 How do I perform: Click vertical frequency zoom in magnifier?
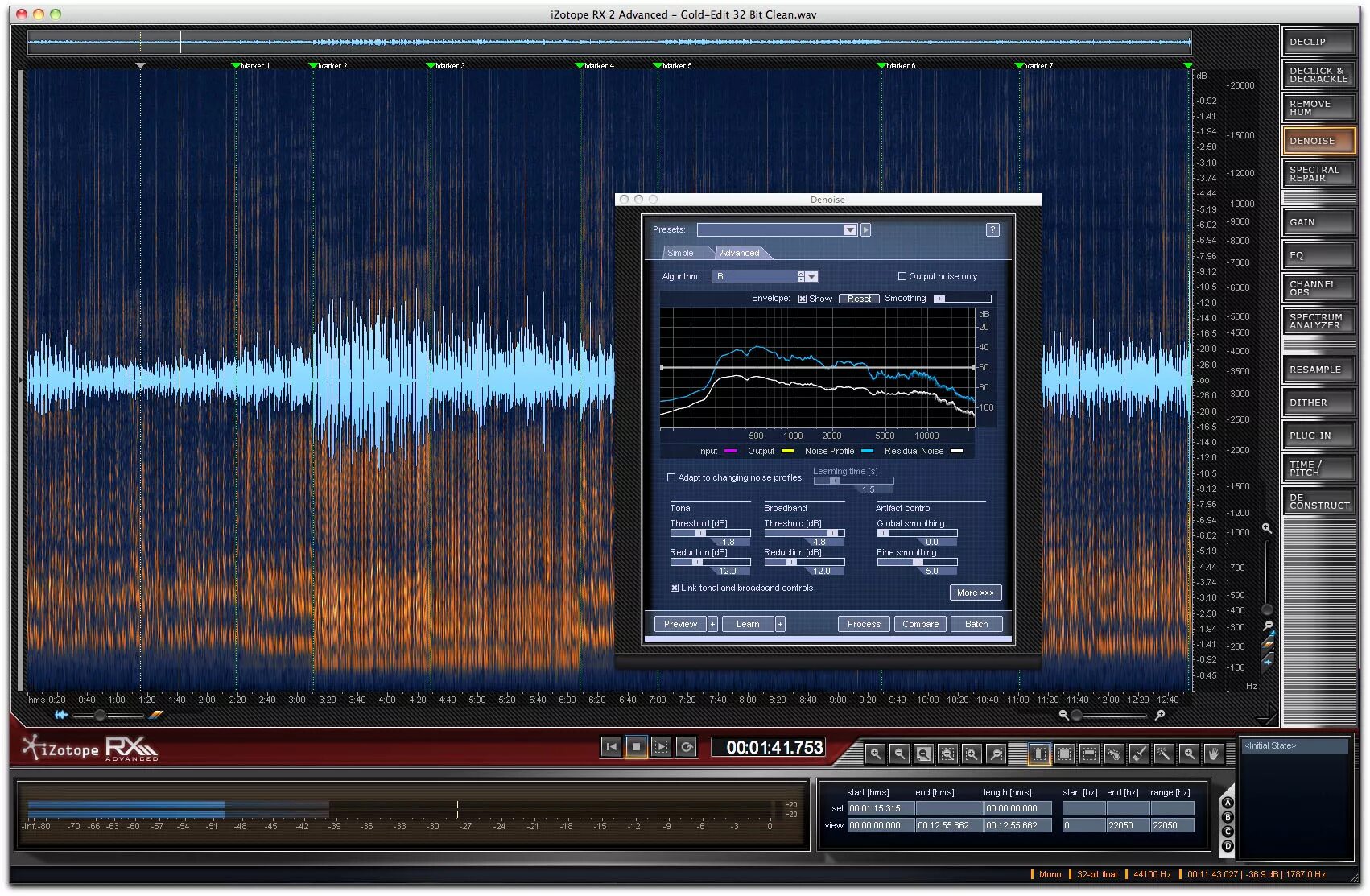[1267, 528]
